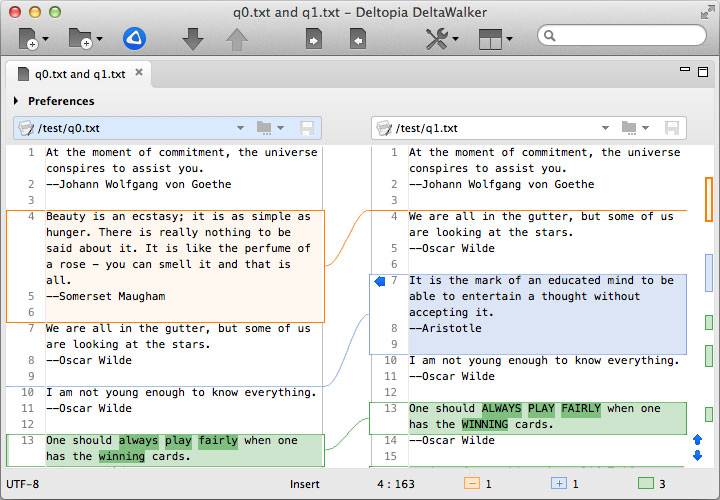
Task: Click the search magnifier icon
Action: (x=549, y=36)
